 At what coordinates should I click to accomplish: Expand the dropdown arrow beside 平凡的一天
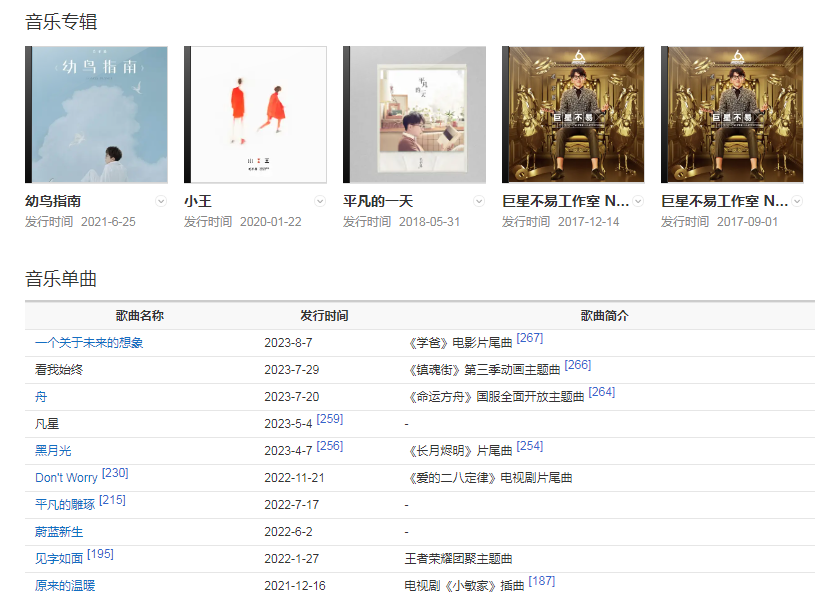tap(479, 201)
